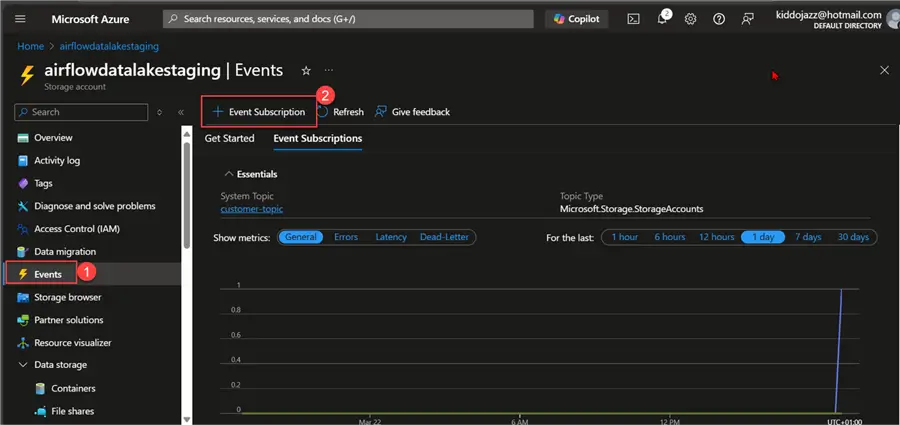Select Errors metrics option
Viewport: 900px width, 425px height.
[x=346, y=237]
